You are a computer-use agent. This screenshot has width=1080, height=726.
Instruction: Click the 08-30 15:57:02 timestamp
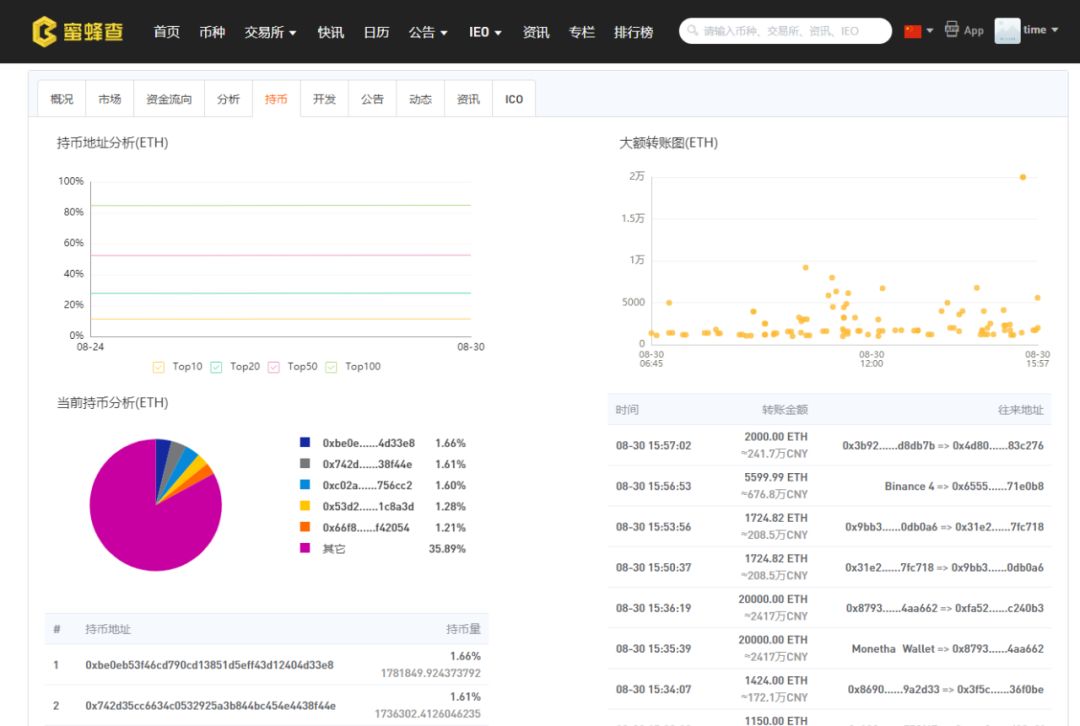tap(653, 446)
